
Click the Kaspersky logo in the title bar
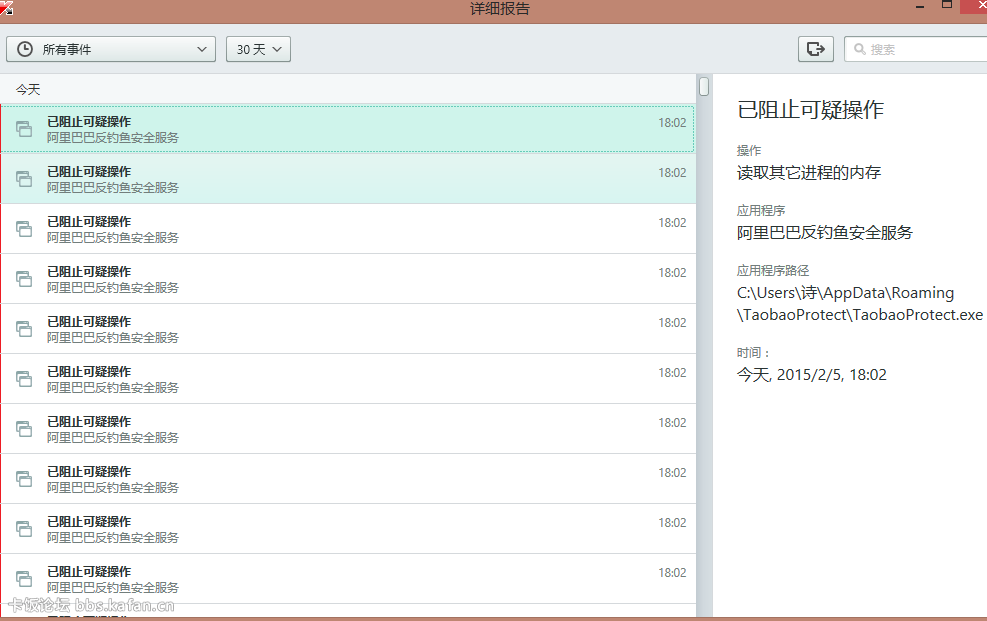(6, 8)
